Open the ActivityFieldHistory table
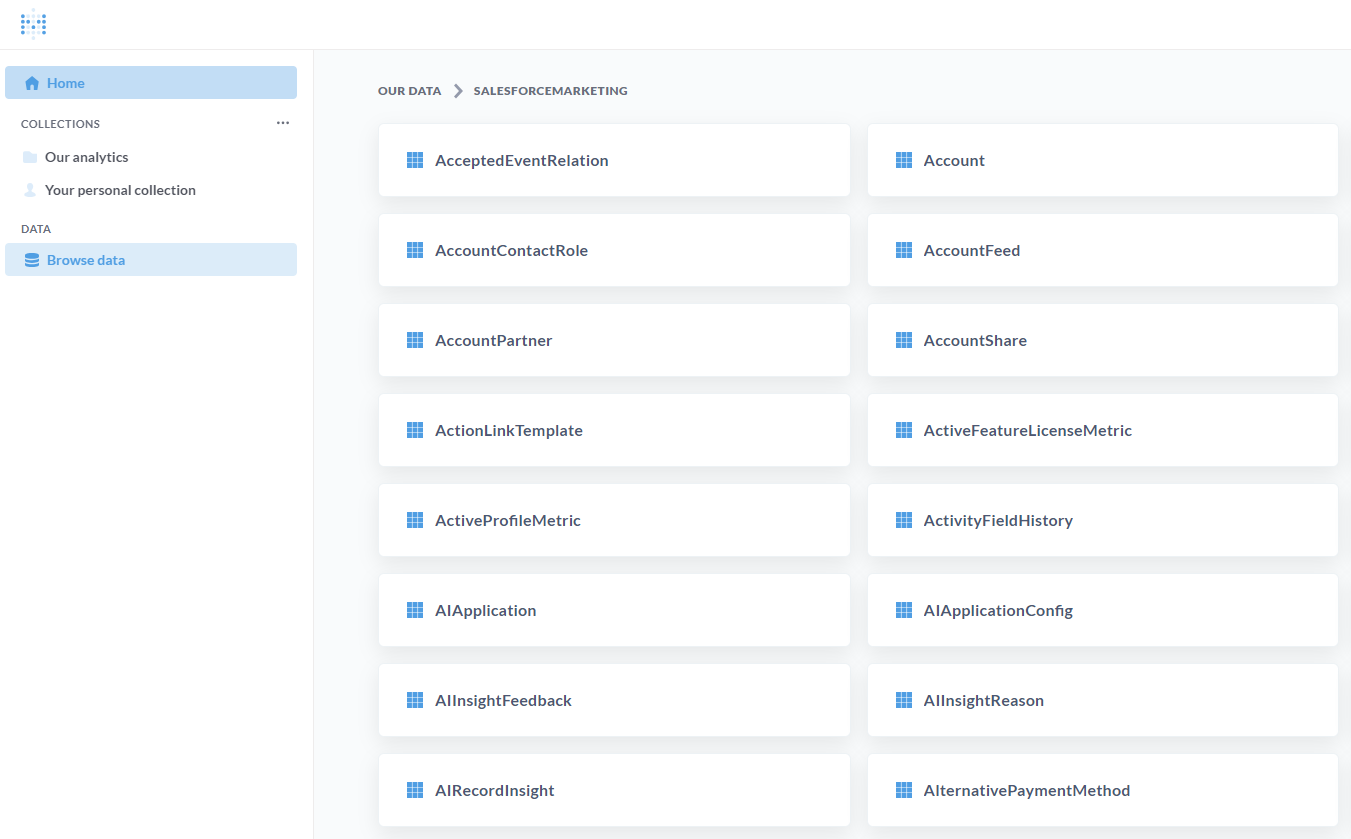This screenshot has width=1351, height=839. (x=996, y=520)
